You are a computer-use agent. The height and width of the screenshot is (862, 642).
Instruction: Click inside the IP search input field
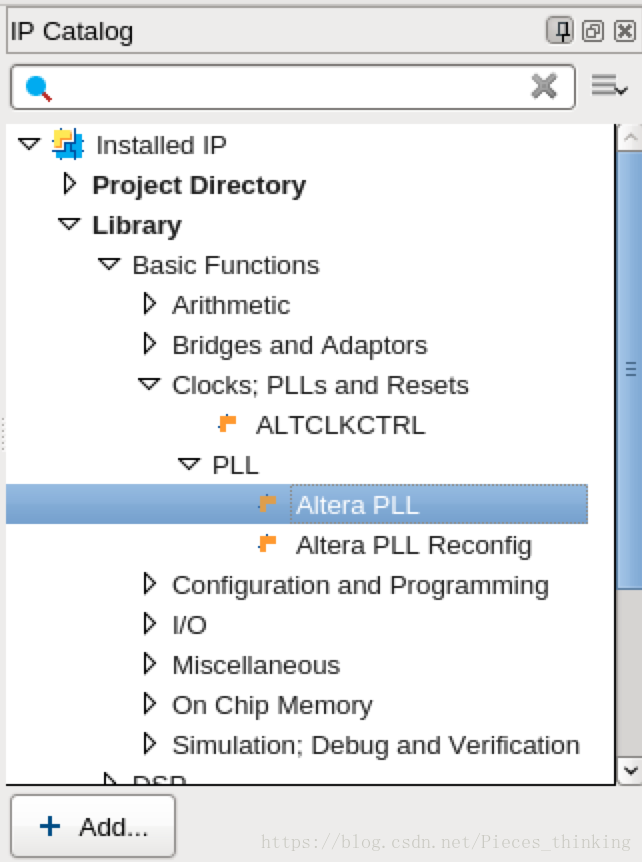[x=290, y=87]
